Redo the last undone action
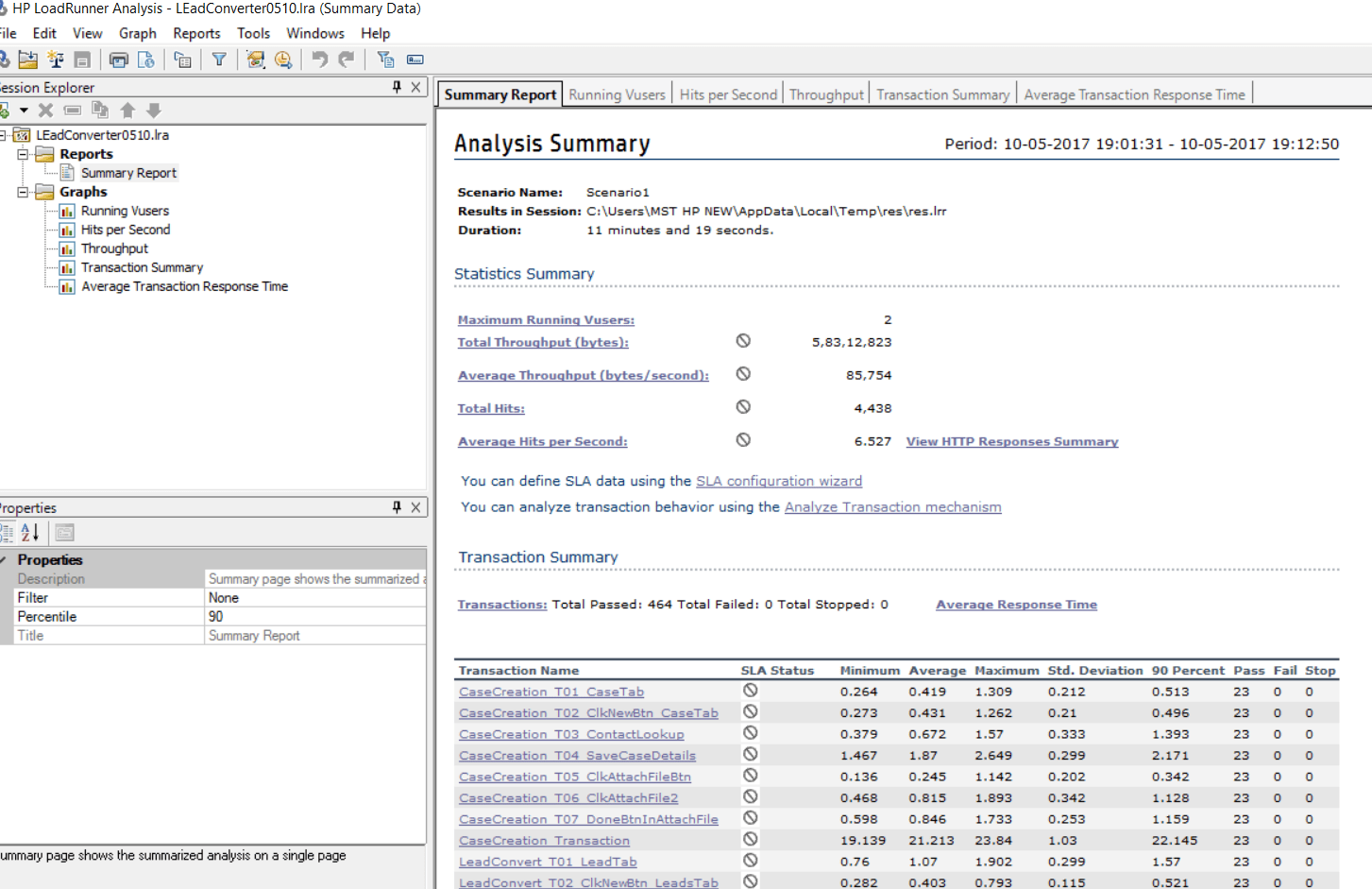Image resolution: width=1372 pixels, height=889 pixels. (346, 59)
